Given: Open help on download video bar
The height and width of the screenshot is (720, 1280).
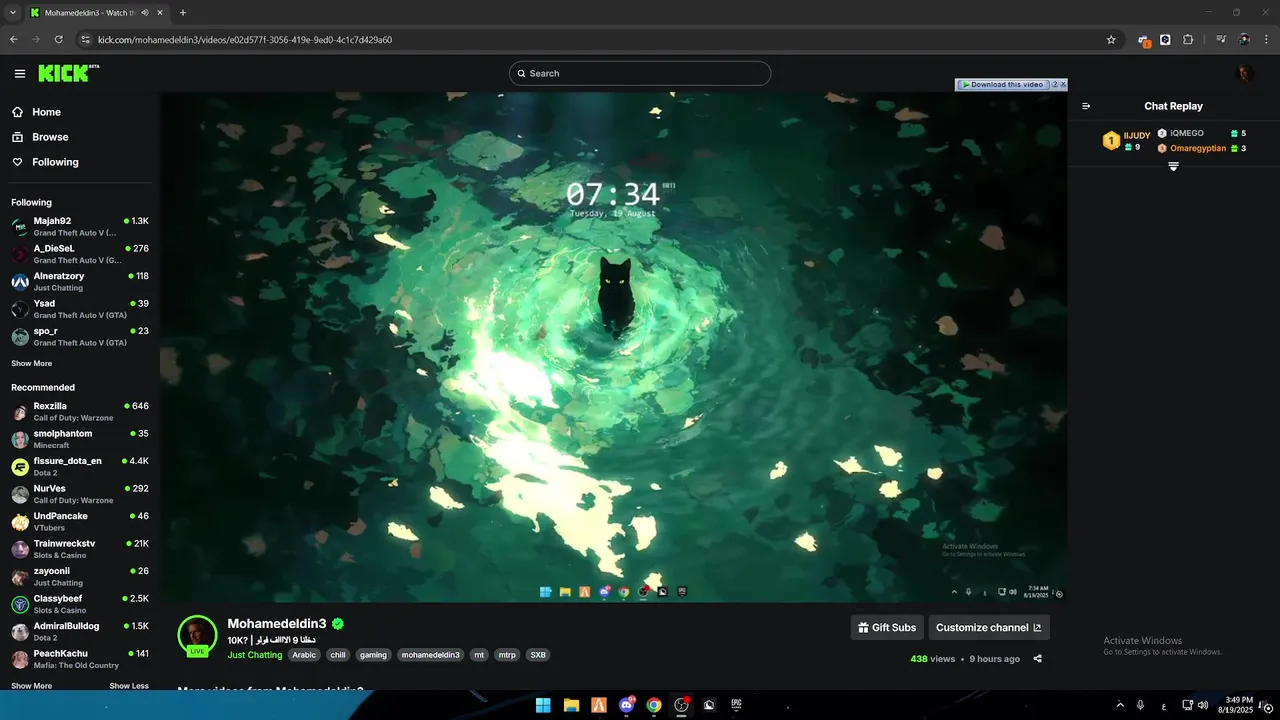Looking at the screenshot, I should pos(1054,85).
